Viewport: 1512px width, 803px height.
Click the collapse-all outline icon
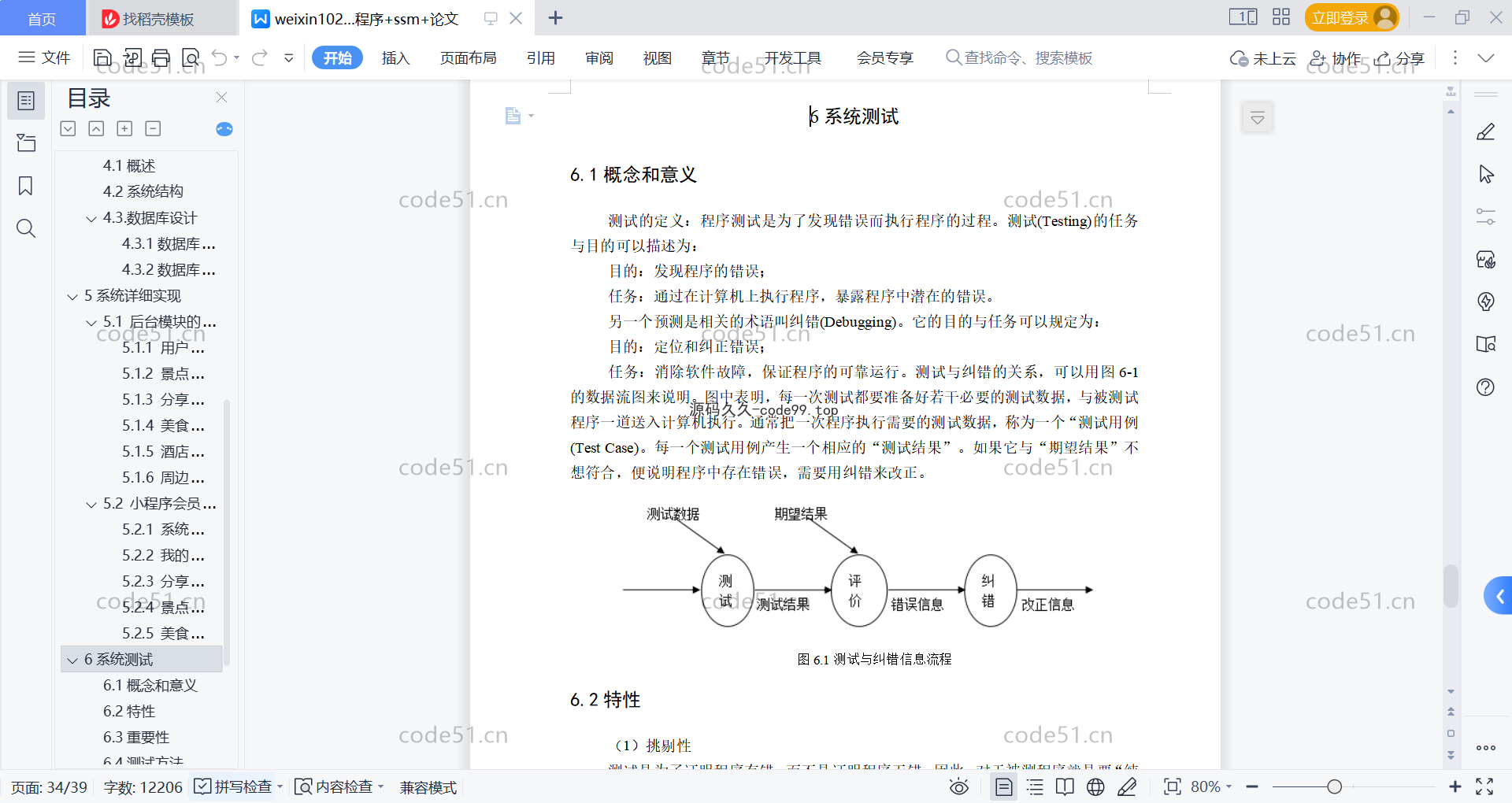coord(96,128)
